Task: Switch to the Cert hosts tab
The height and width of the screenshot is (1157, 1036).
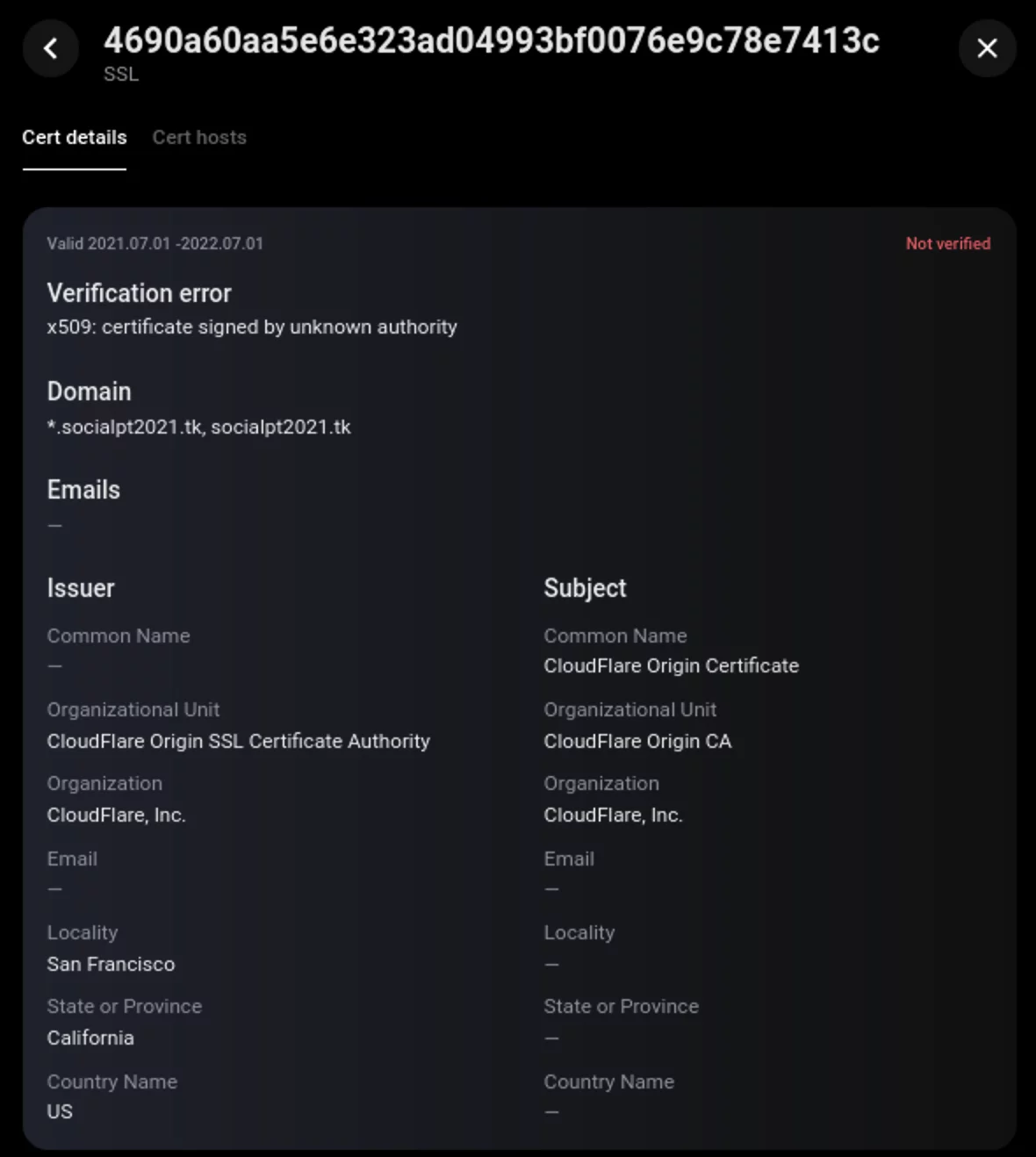Action: pos(199,137)
